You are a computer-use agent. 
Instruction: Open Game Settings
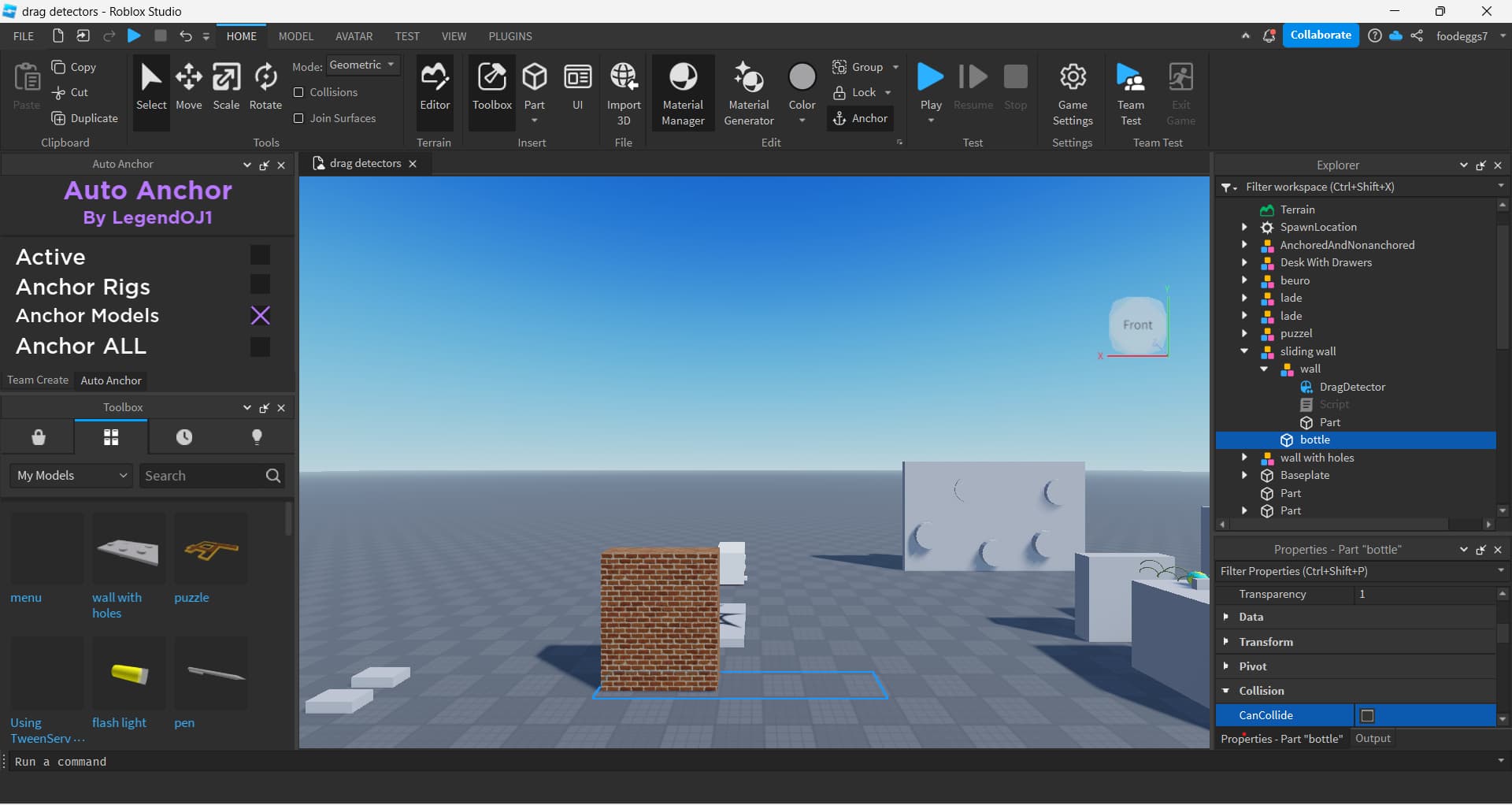[x=1072, y=93]
